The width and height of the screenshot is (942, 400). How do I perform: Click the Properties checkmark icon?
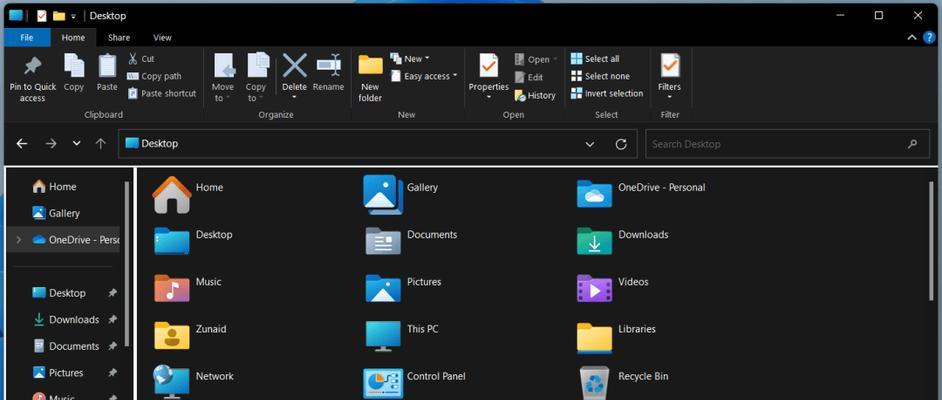point(489,65)
